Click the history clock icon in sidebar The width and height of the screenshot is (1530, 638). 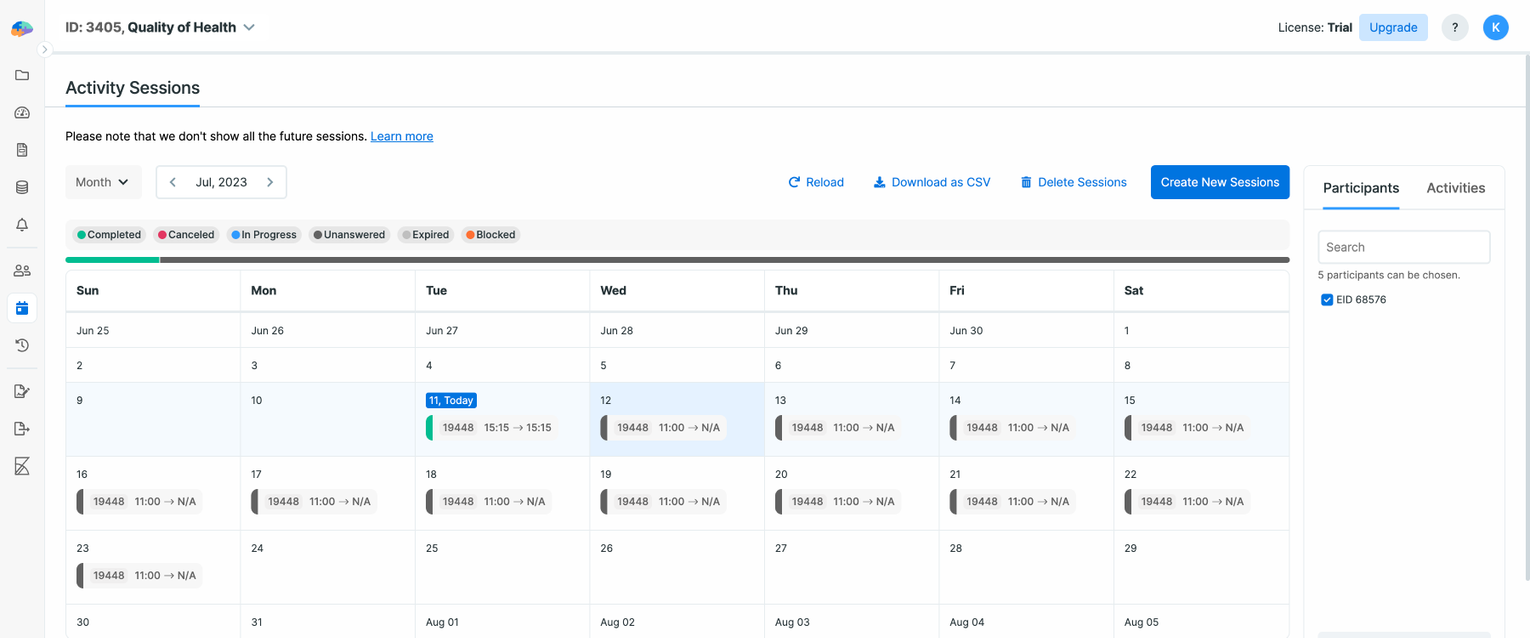22,345
